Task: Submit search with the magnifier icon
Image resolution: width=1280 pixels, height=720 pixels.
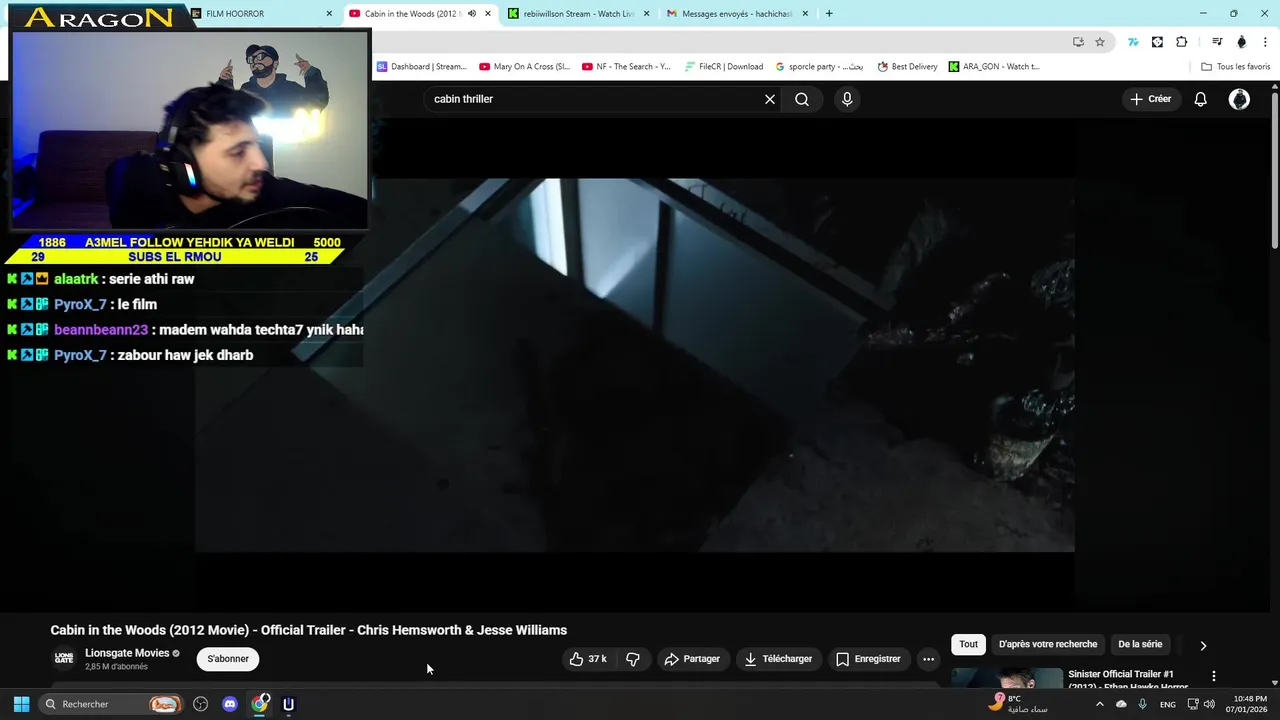Action: coord(802,99)
